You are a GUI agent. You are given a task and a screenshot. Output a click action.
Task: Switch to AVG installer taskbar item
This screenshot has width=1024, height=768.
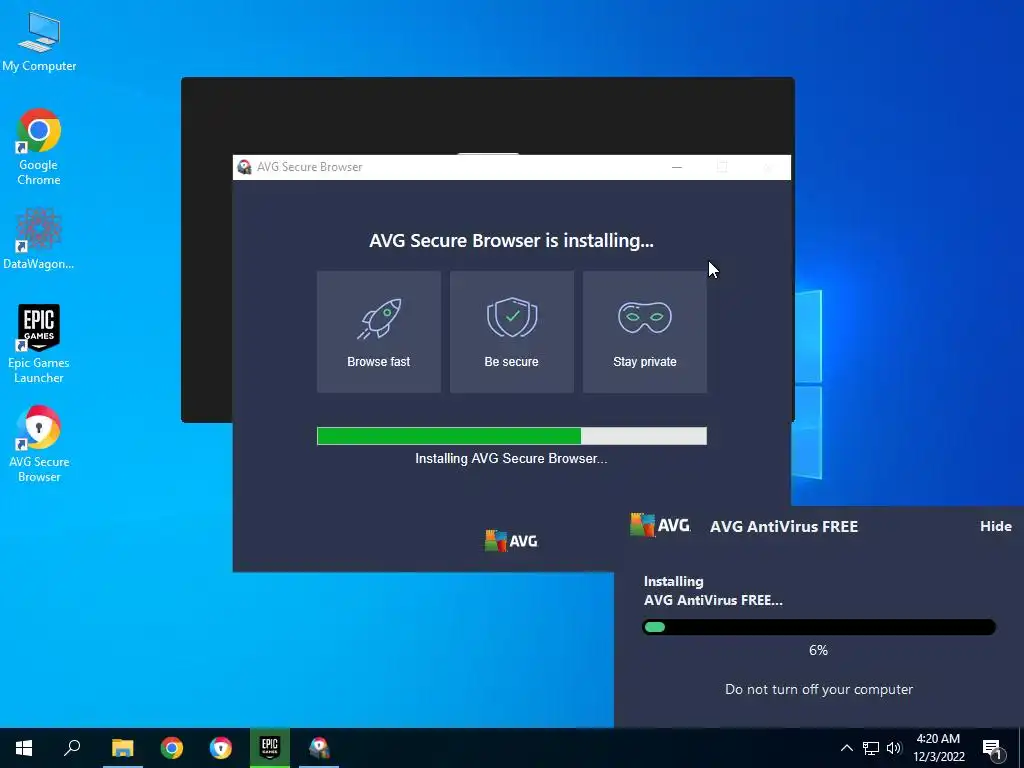[x=319, y=748]
